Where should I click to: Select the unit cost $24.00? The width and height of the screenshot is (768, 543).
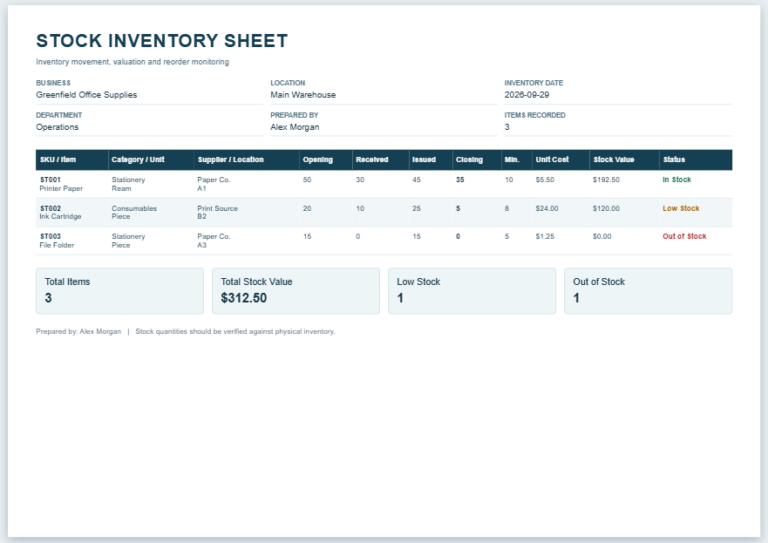[x=547, y=208]
